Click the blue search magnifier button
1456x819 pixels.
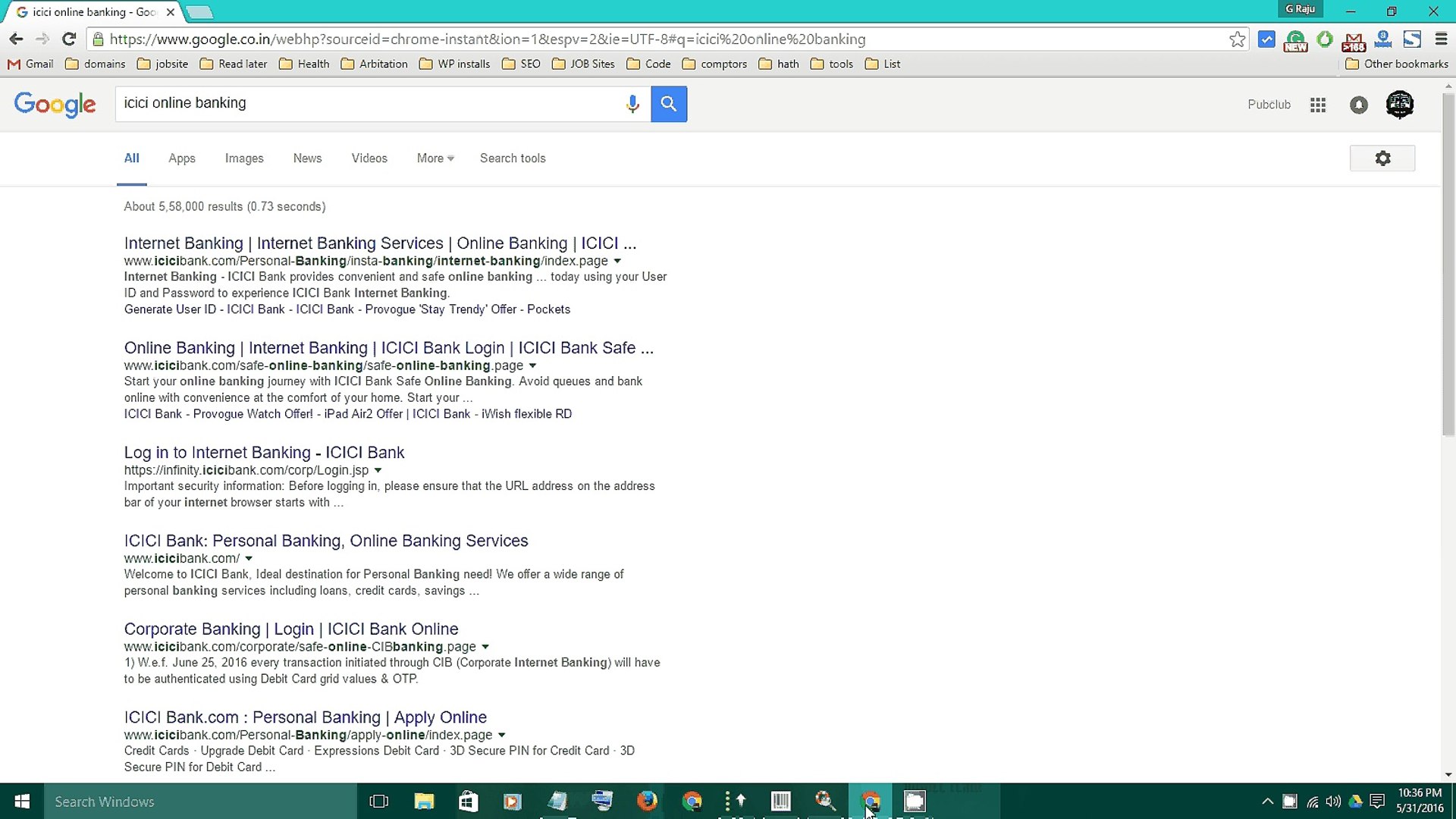[x=668, y=104]
